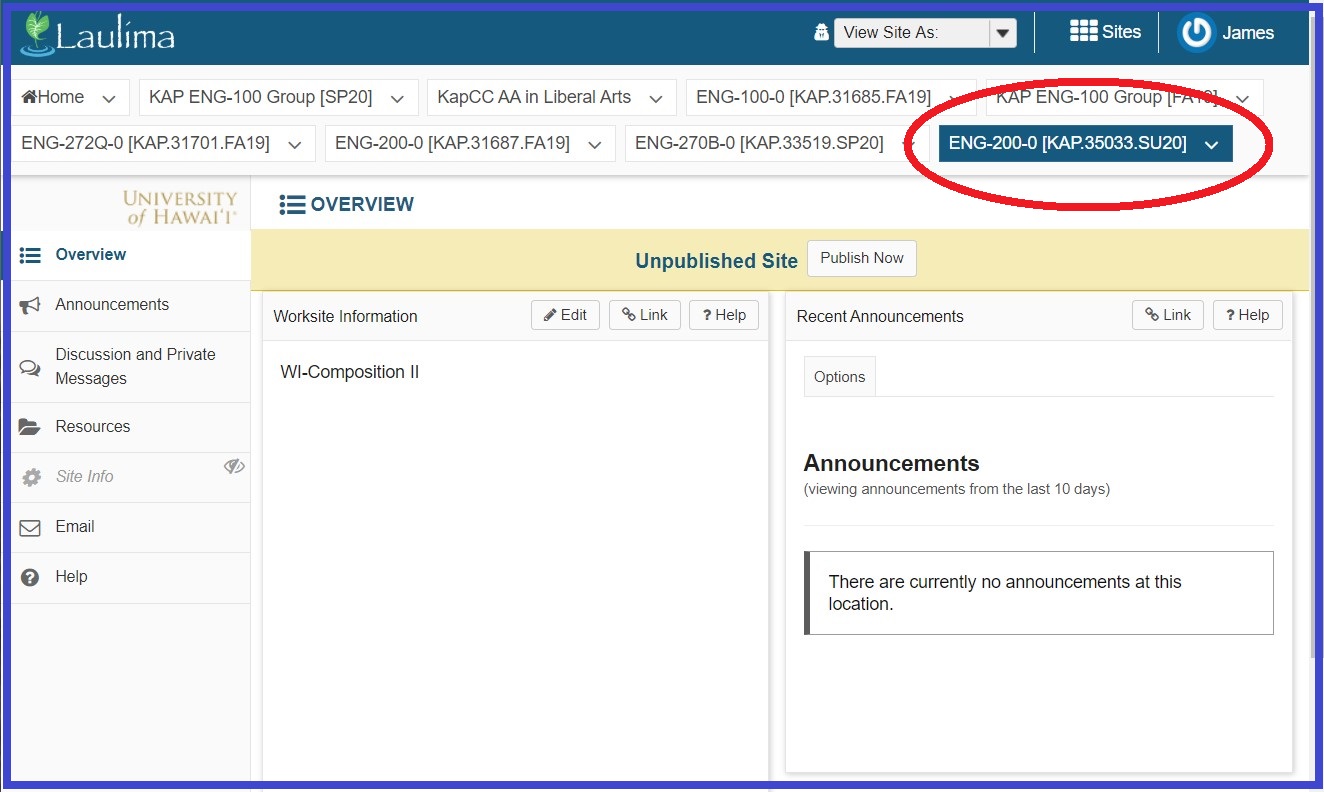The height and width of the screenshot is (792, 1324).
Task: Click Edit in Worksite Information panel
Action: (565, 315)
